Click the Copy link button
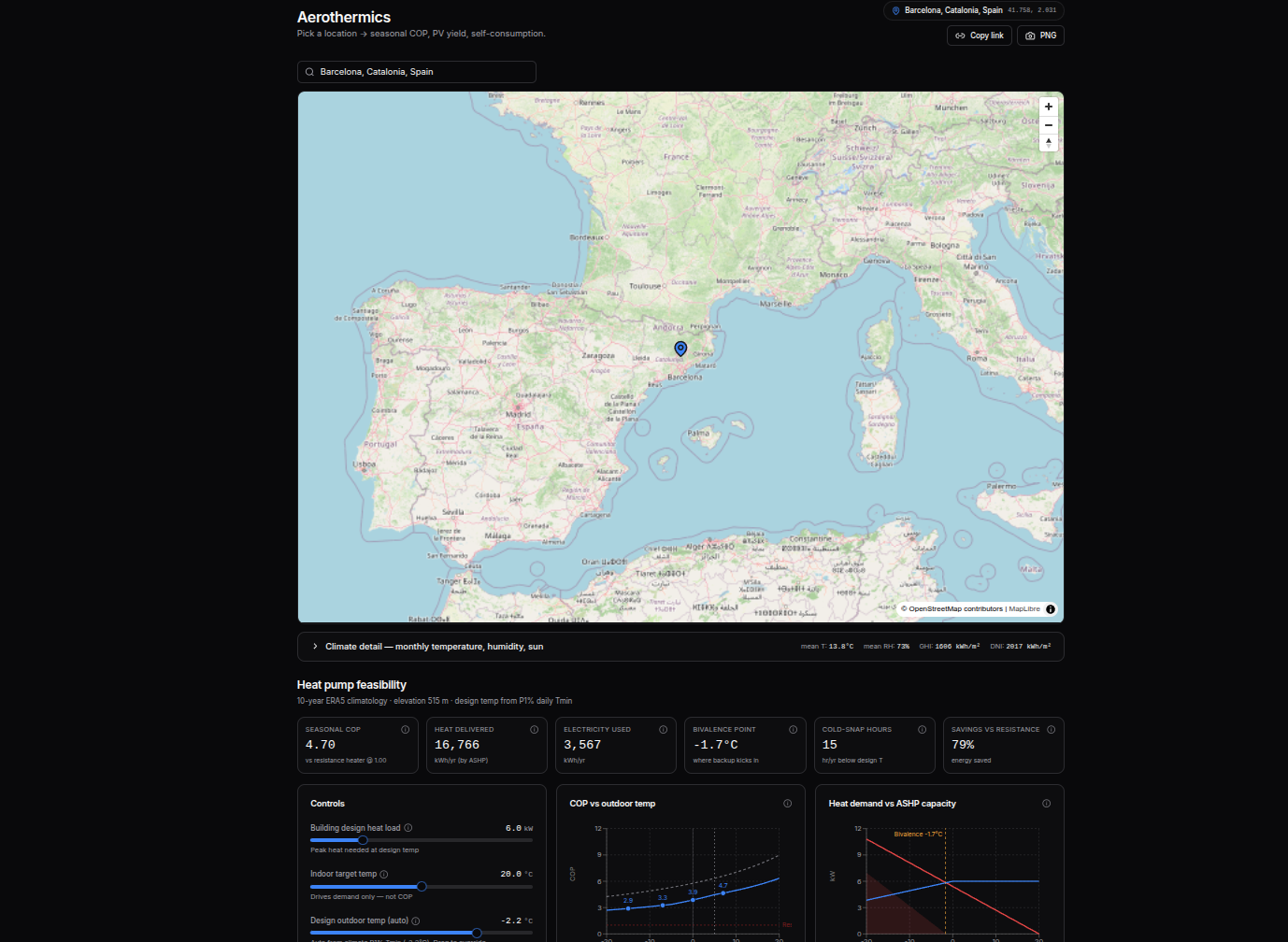Screen dimensions: 1288x942 980,36
